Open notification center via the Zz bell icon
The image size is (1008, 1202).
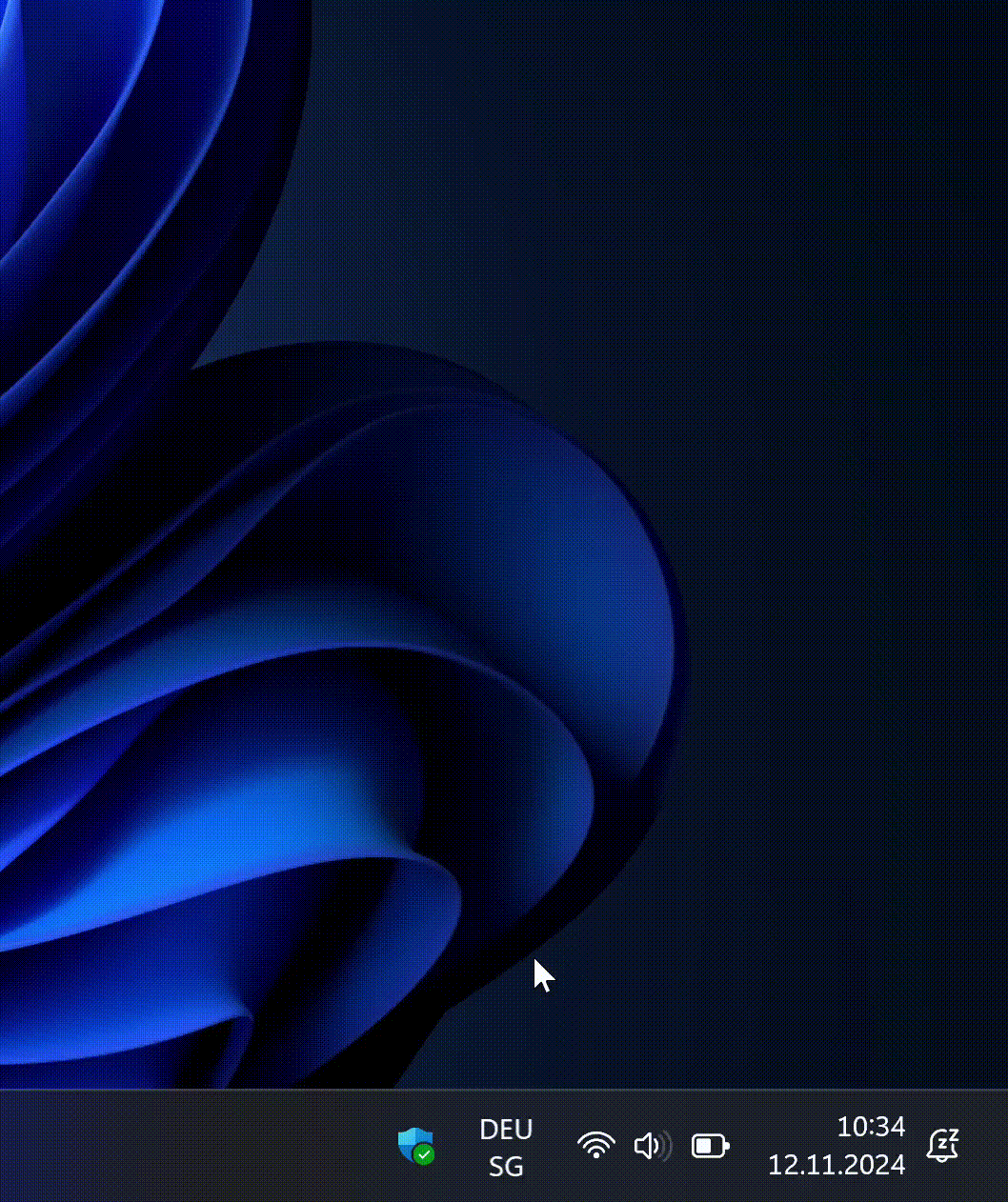pos(941,1146)
